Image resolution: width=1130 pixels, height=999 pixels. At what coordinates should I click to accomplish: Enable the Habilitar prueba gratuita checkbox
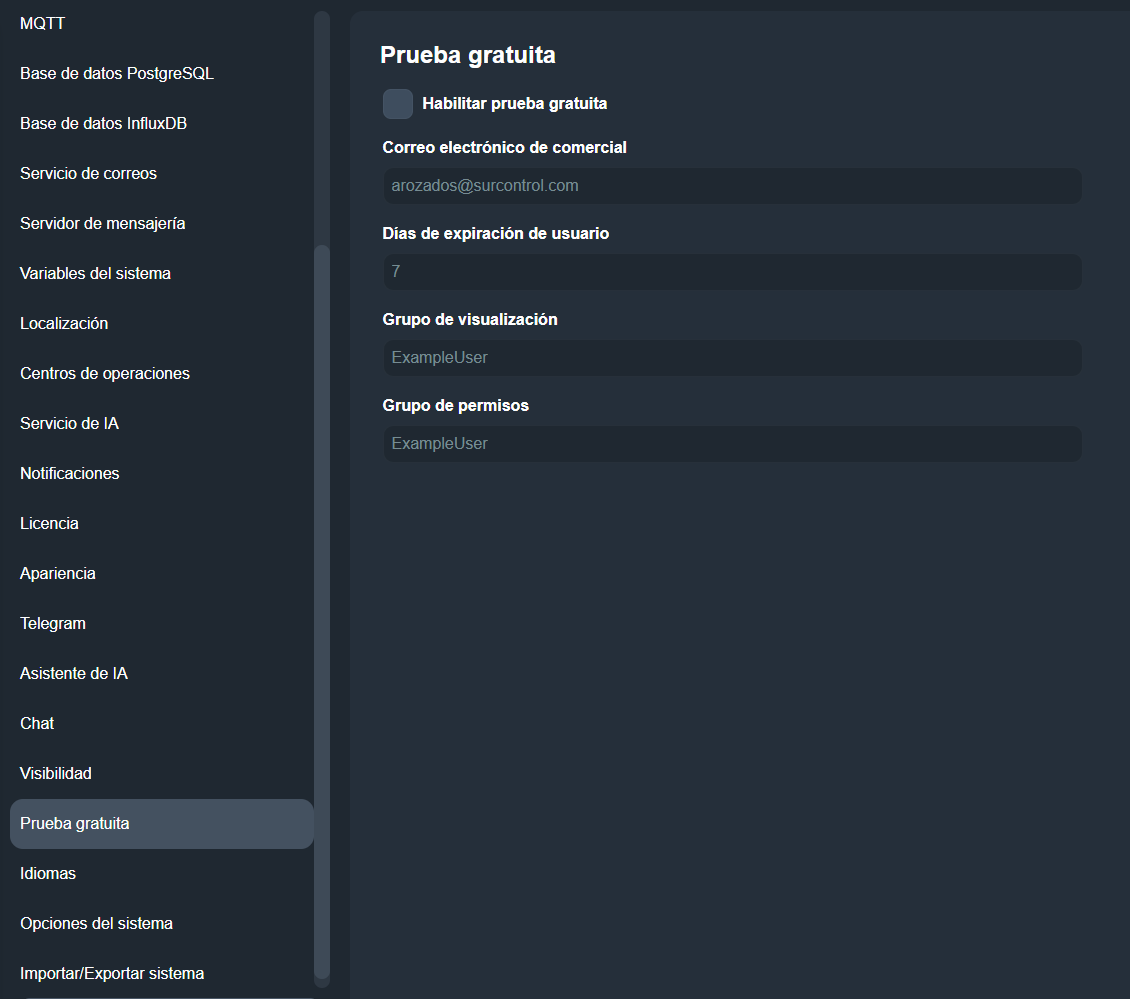[397, 104]
